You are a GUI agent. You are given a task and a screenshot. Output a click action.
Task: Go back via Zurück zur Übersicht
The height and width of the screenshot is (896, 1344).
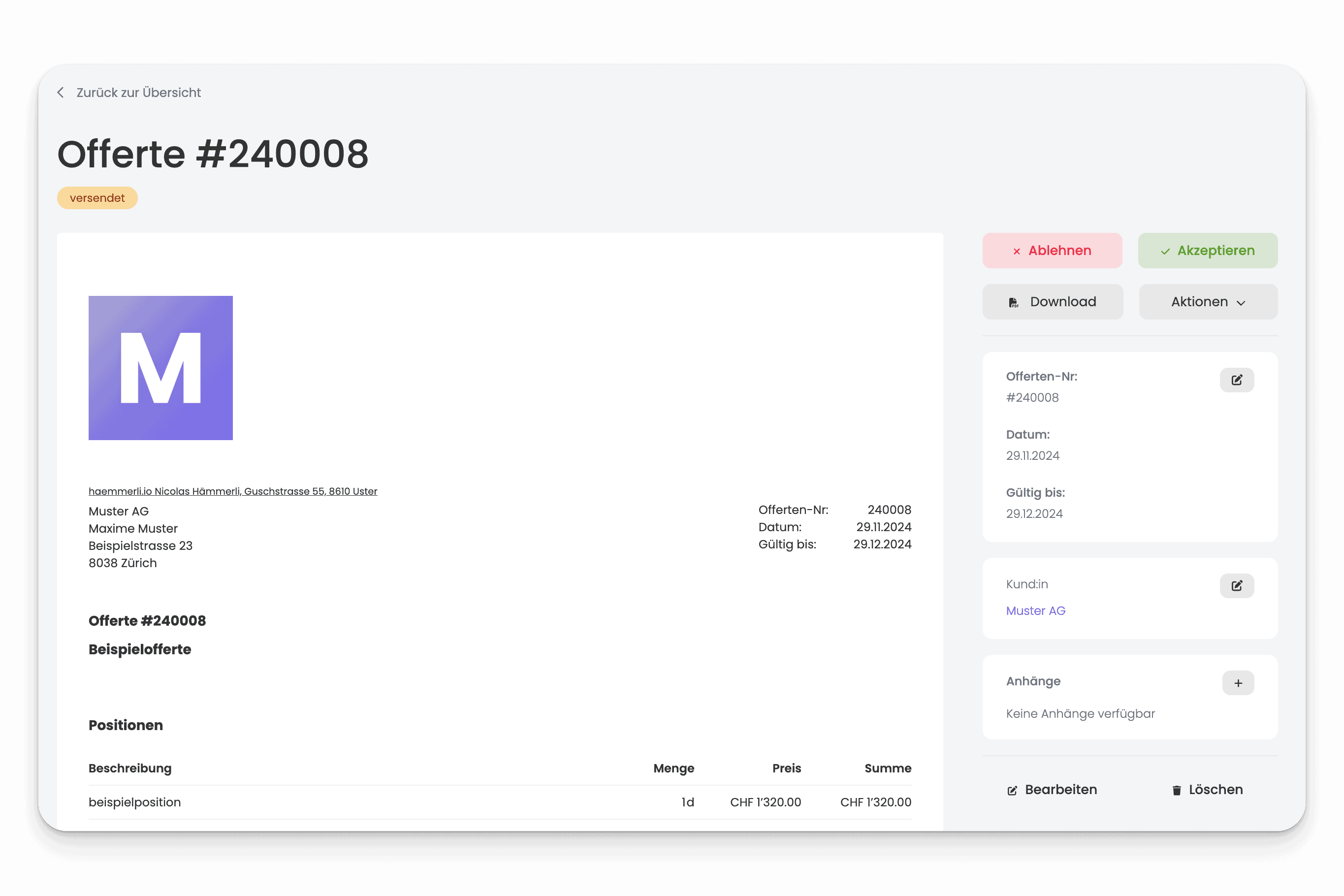(x=138, y=93)
